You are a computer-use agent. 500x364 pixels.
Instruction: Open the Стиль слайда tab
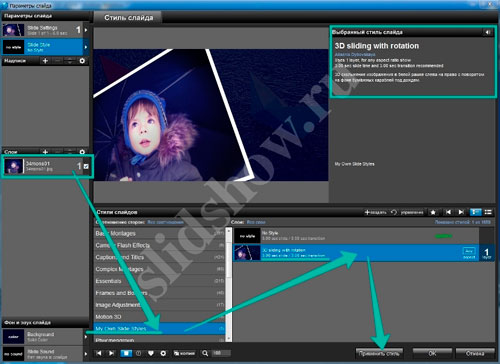(x=128, y=18)
